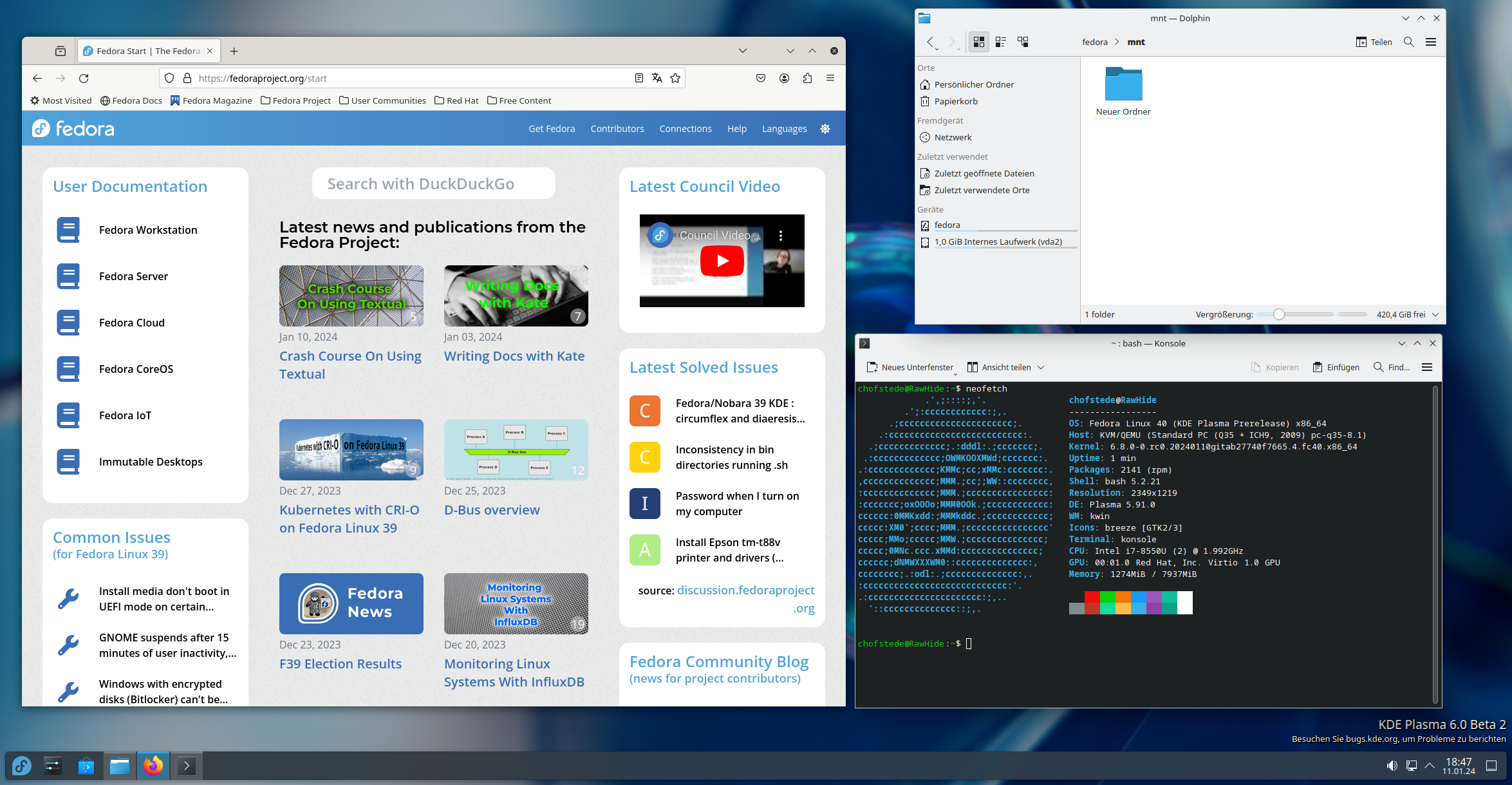Open the Fedora Project bookmarks folder

tap(295, 100)
